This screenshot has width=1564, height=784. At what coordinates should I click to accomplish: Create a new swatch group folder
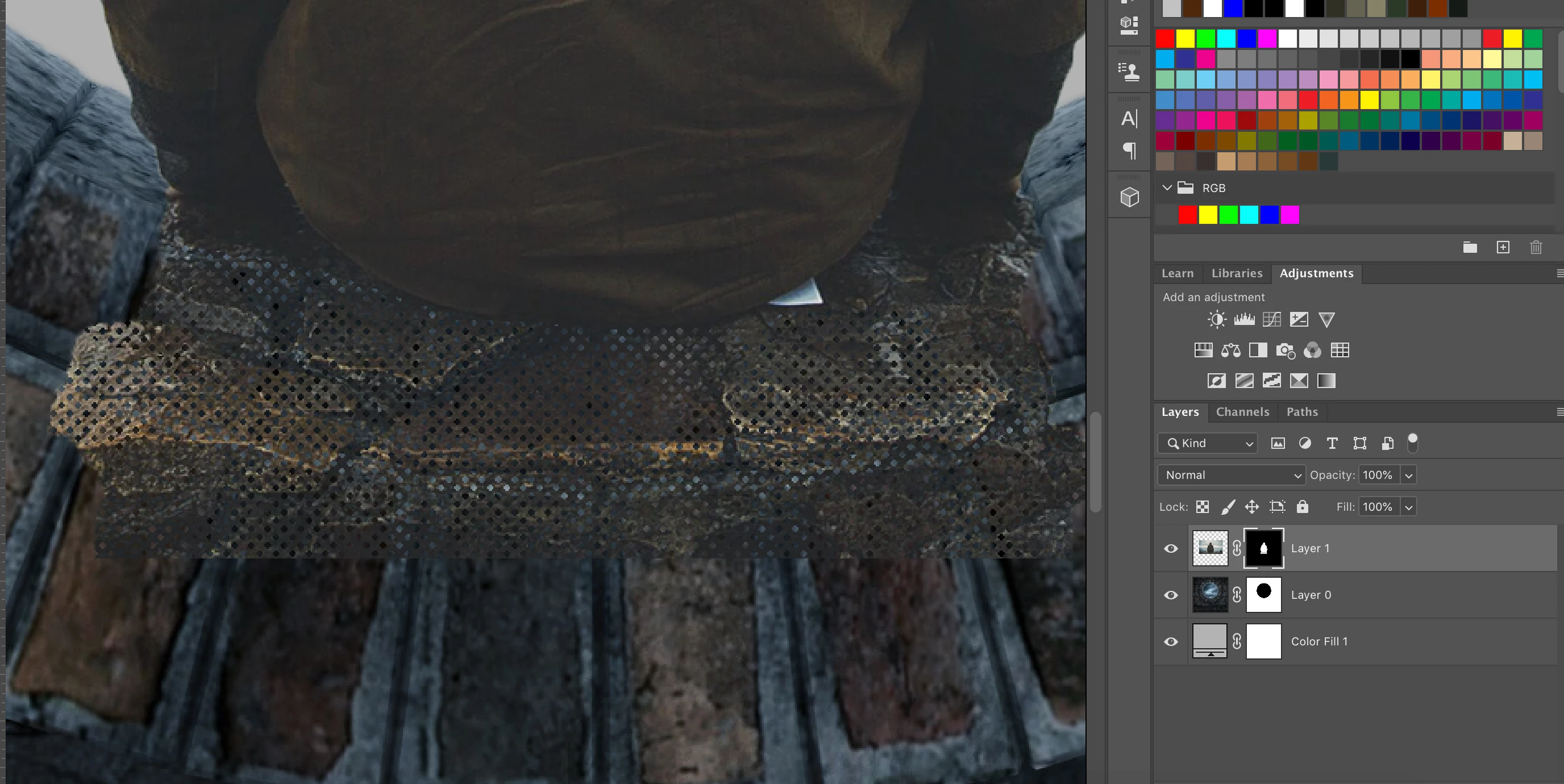pyautogui.click(x=1469, y=247)
